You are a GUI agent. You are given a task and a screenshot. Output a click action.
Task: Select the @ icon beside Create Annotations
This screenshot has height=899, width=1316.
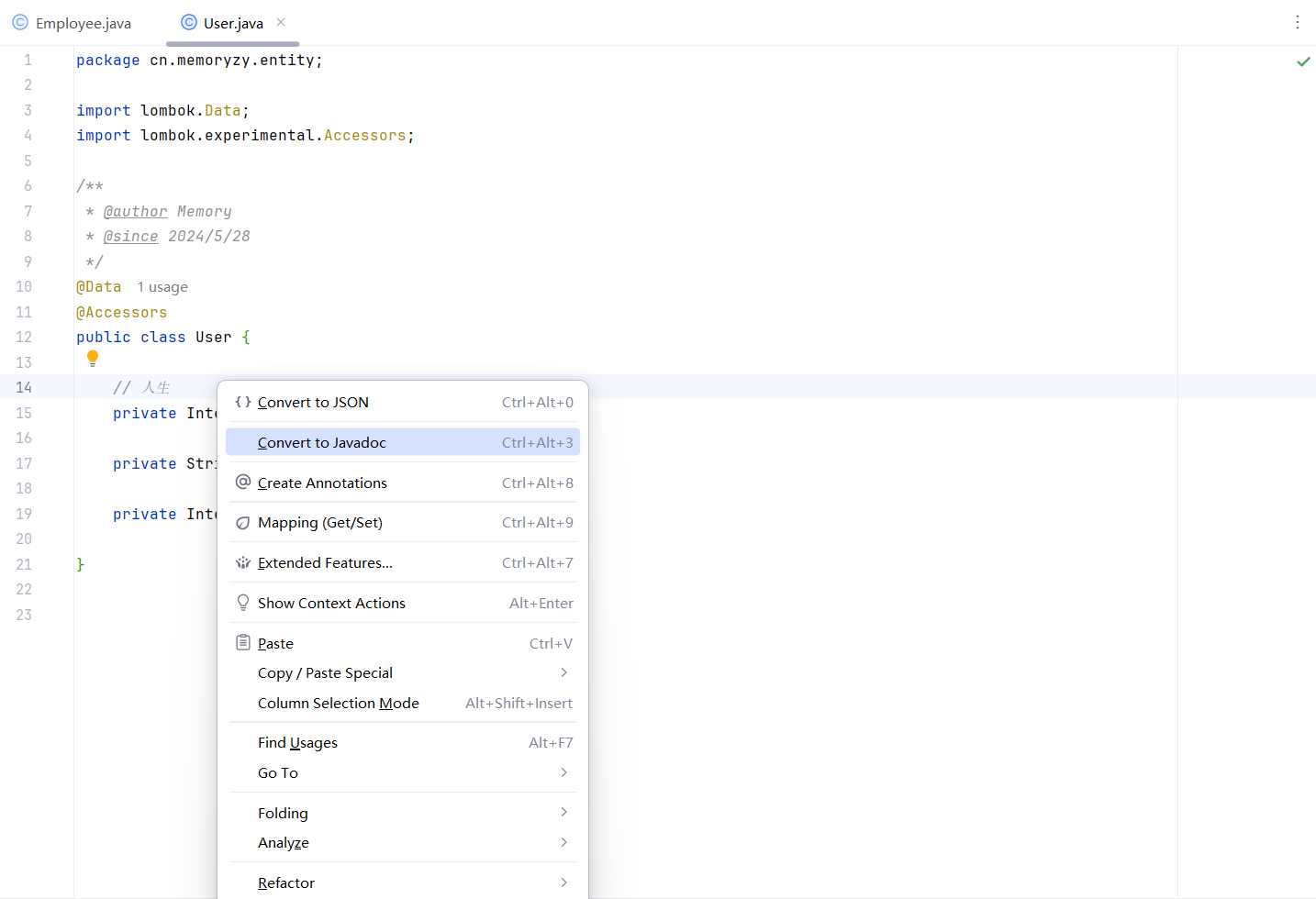[x=242, y=481]
